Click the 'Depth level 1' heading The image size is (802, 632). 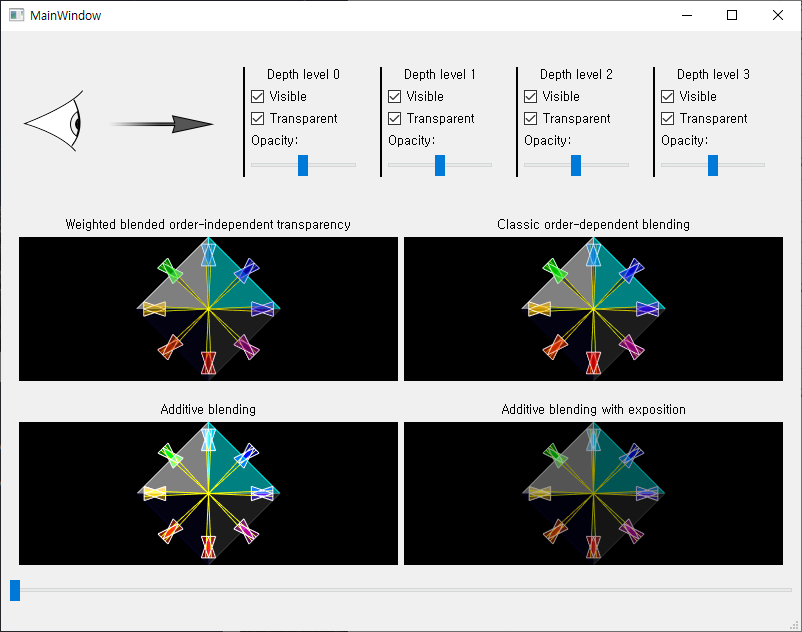440,74
